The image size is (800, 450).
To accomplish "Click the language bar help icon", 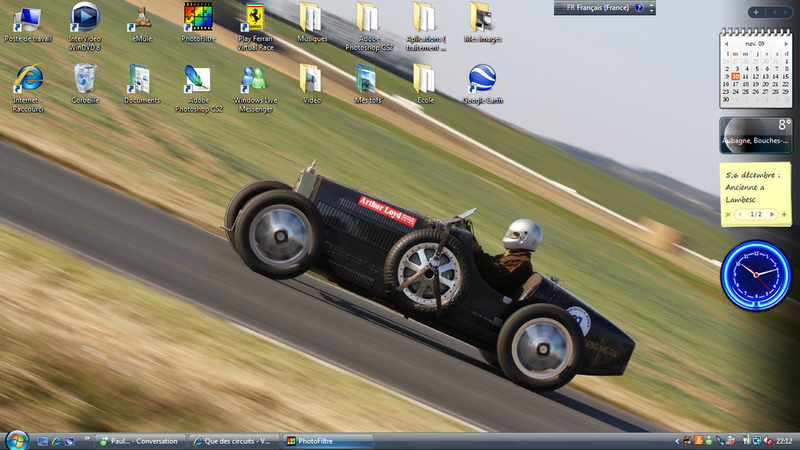I will pos(639,8).
